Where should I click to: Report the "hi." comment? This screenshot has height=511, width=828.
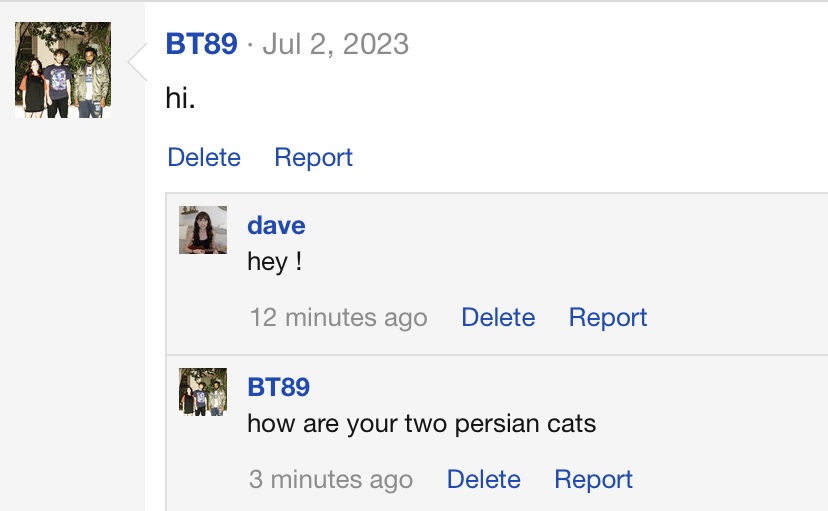[313, 158]
